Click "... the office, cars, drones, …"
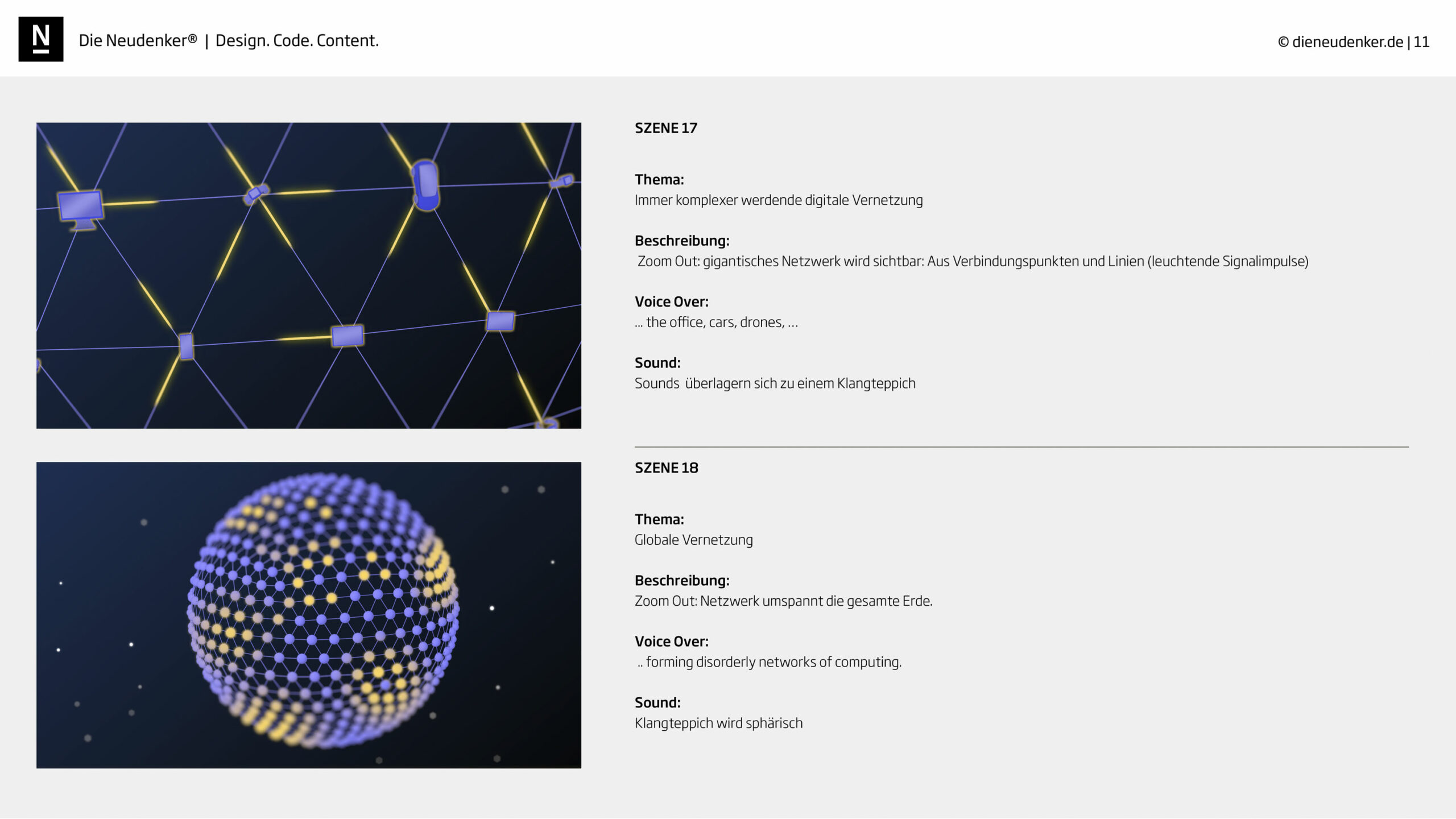This screenshot has width=1456, height=819. coord(717,322)
